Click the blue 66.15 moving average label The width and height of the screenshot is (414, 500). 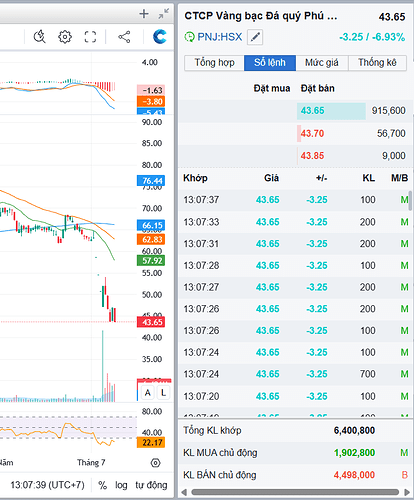click(x=151, y=225)
